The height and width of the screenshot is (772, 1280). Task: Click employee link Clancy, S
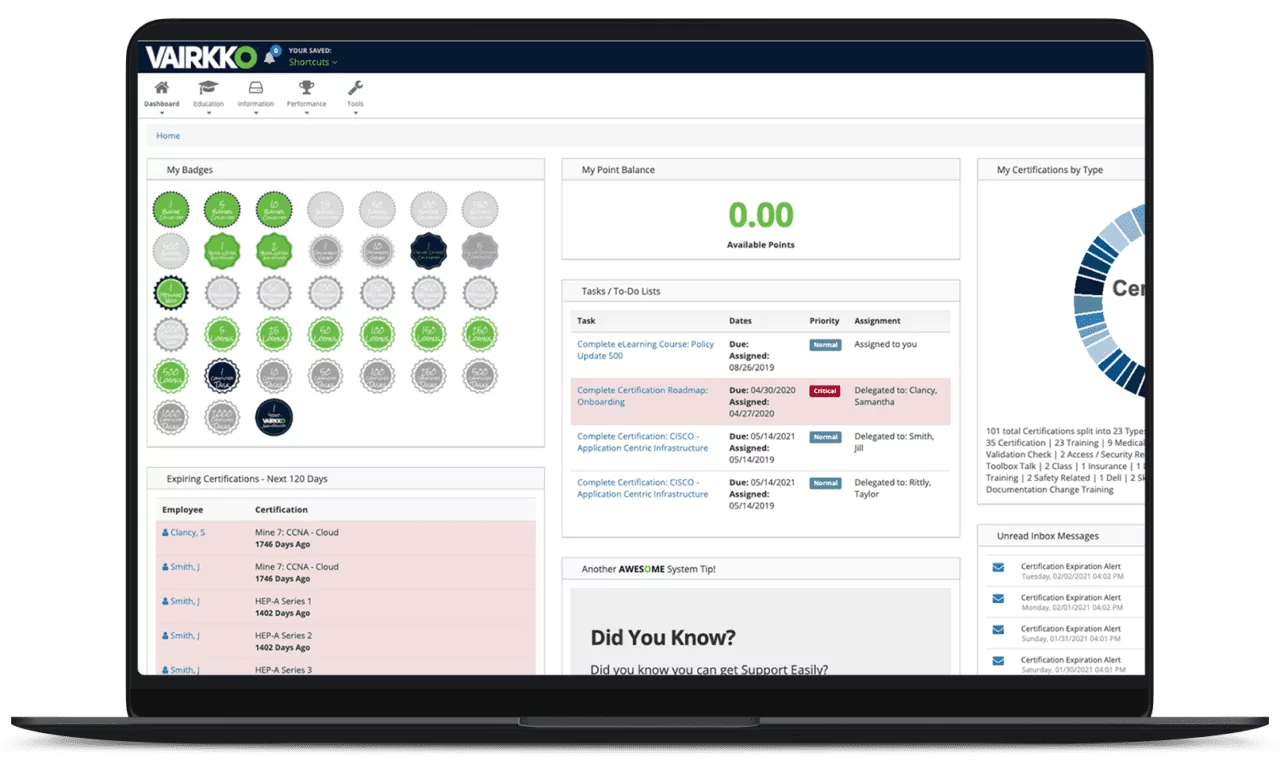coord(186,533)
